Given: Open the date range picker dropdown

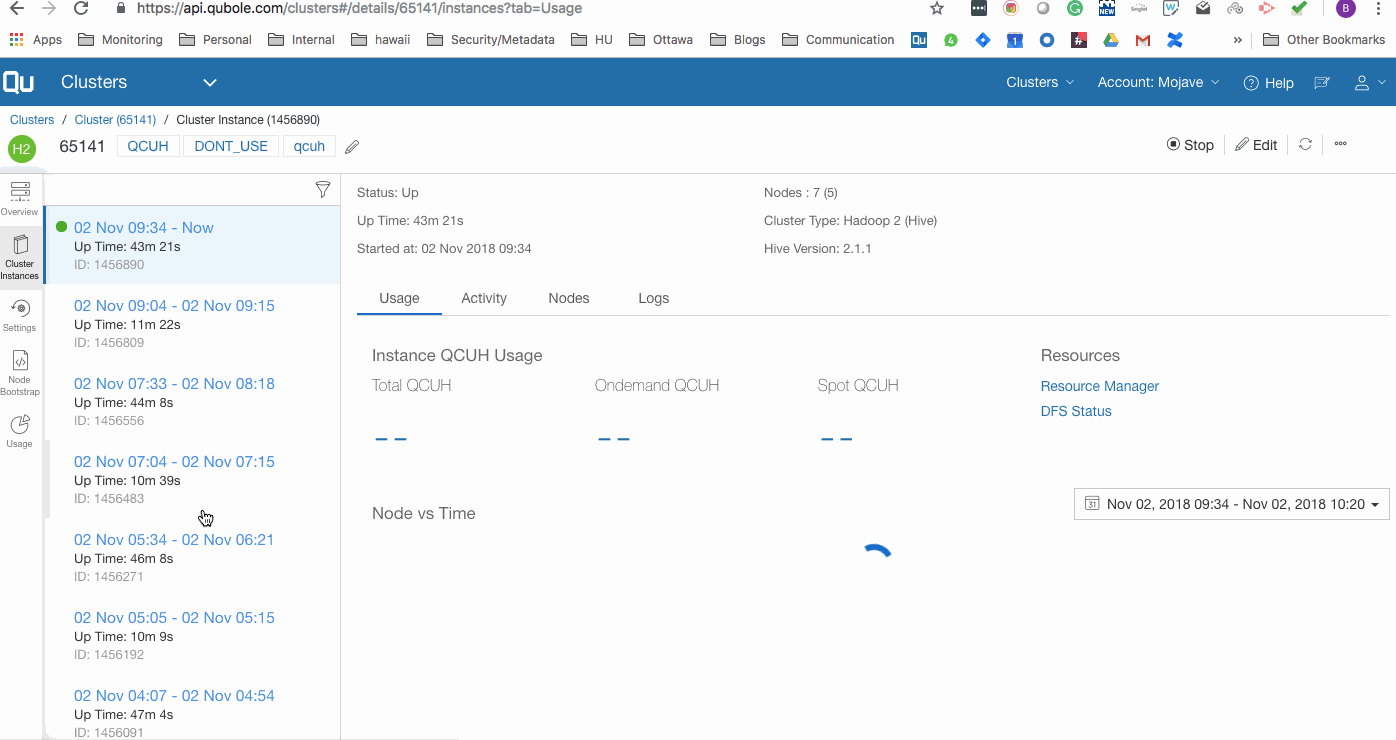Looking at the screenshot, I should (x=1231, y=504).
